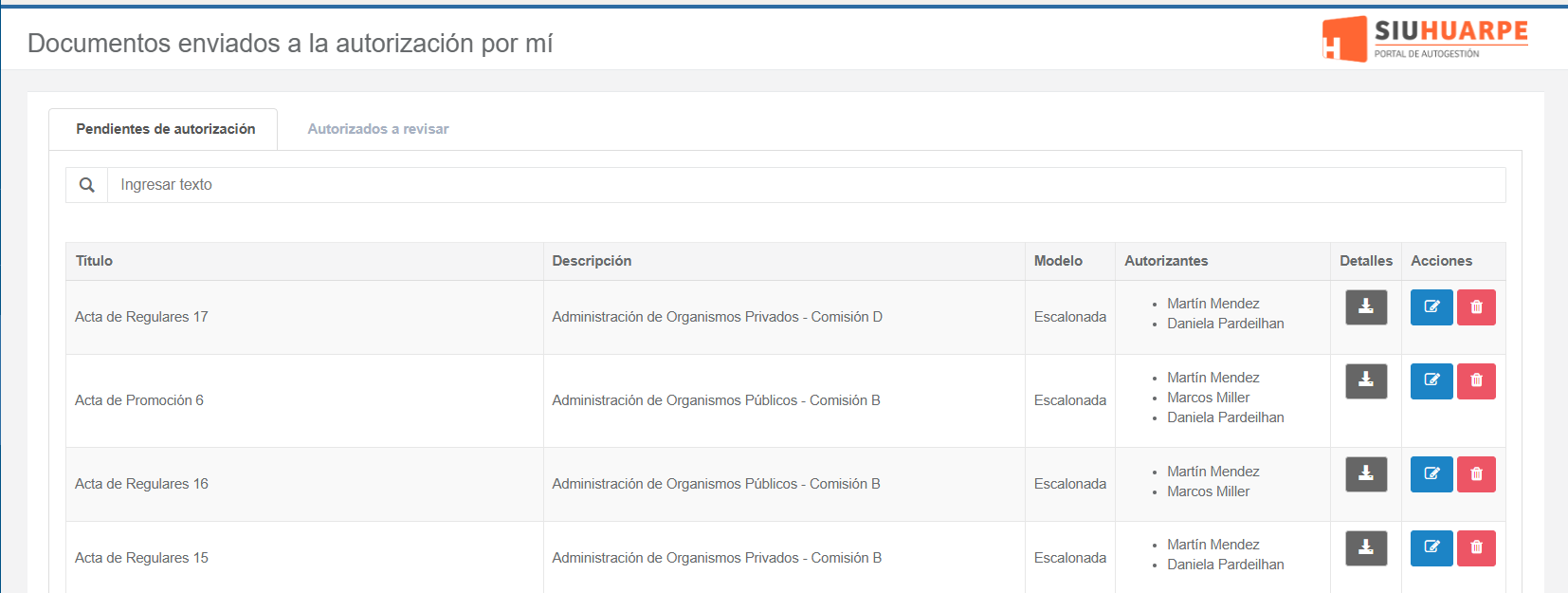Delete the Acta de Regulares 16 document

(1476, 474)
